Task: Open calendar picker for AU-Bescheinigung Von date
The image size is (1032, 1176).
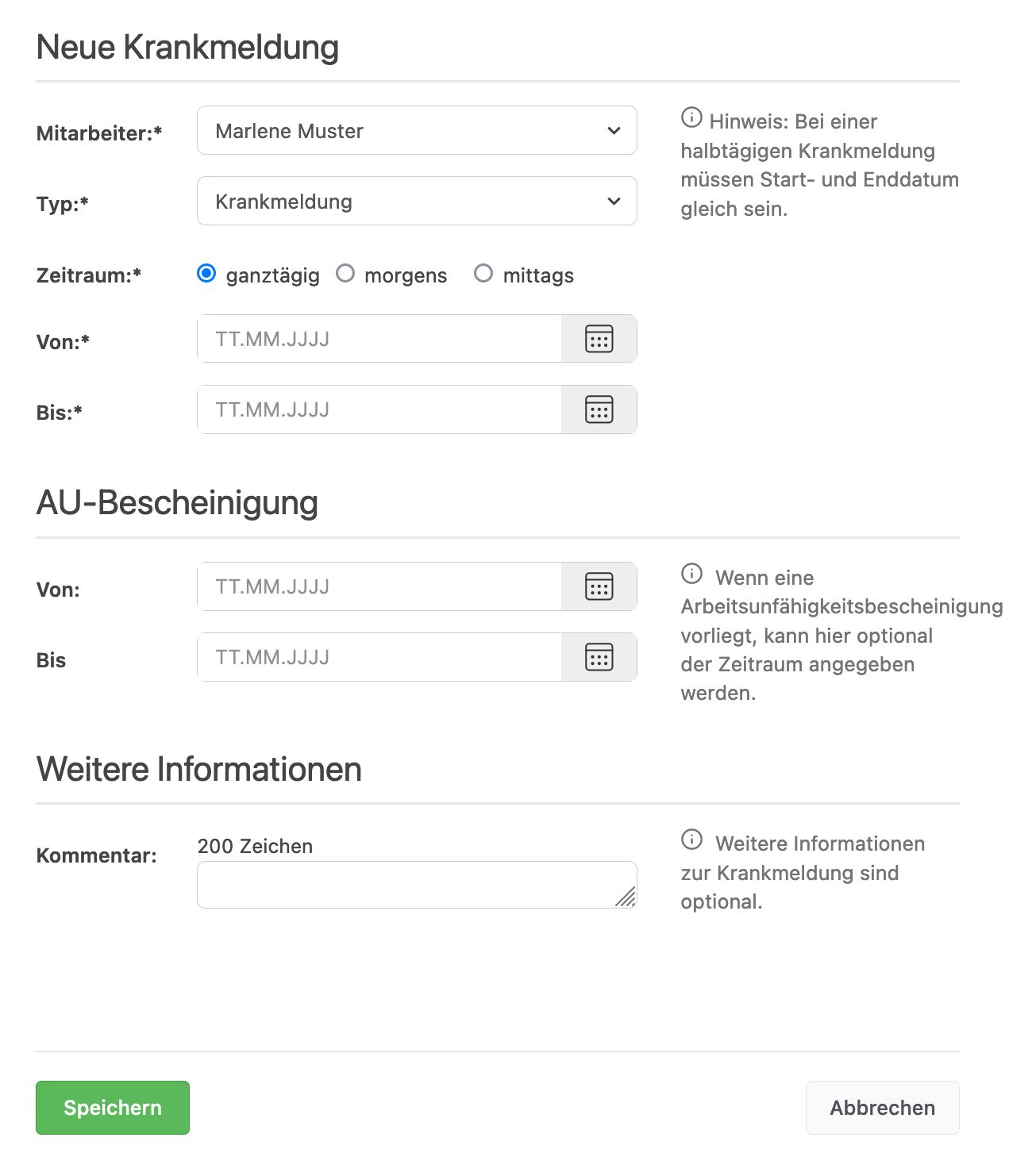Action: click(x=599, y=586)
